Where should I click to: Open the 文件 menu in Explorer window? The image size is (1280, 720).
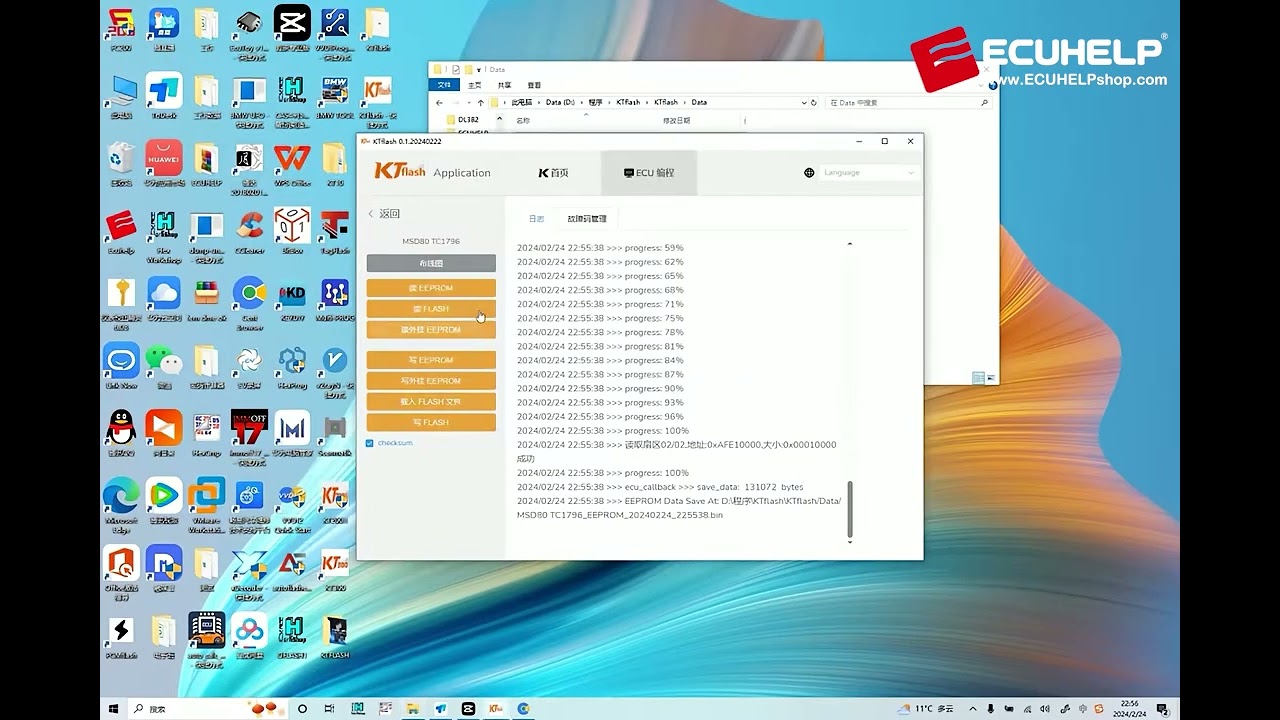coord(445,86)
